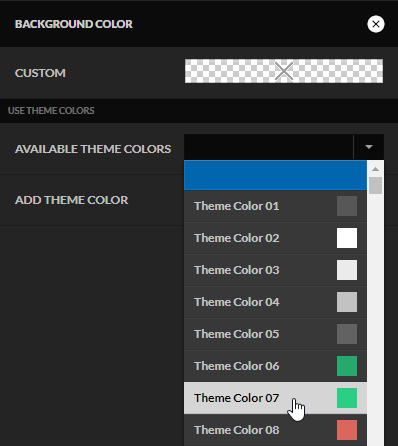Select the Theme Color 07 option
The width and height of the screenshot is (398, 446).
pyautogui.click(x=275, y=398)
